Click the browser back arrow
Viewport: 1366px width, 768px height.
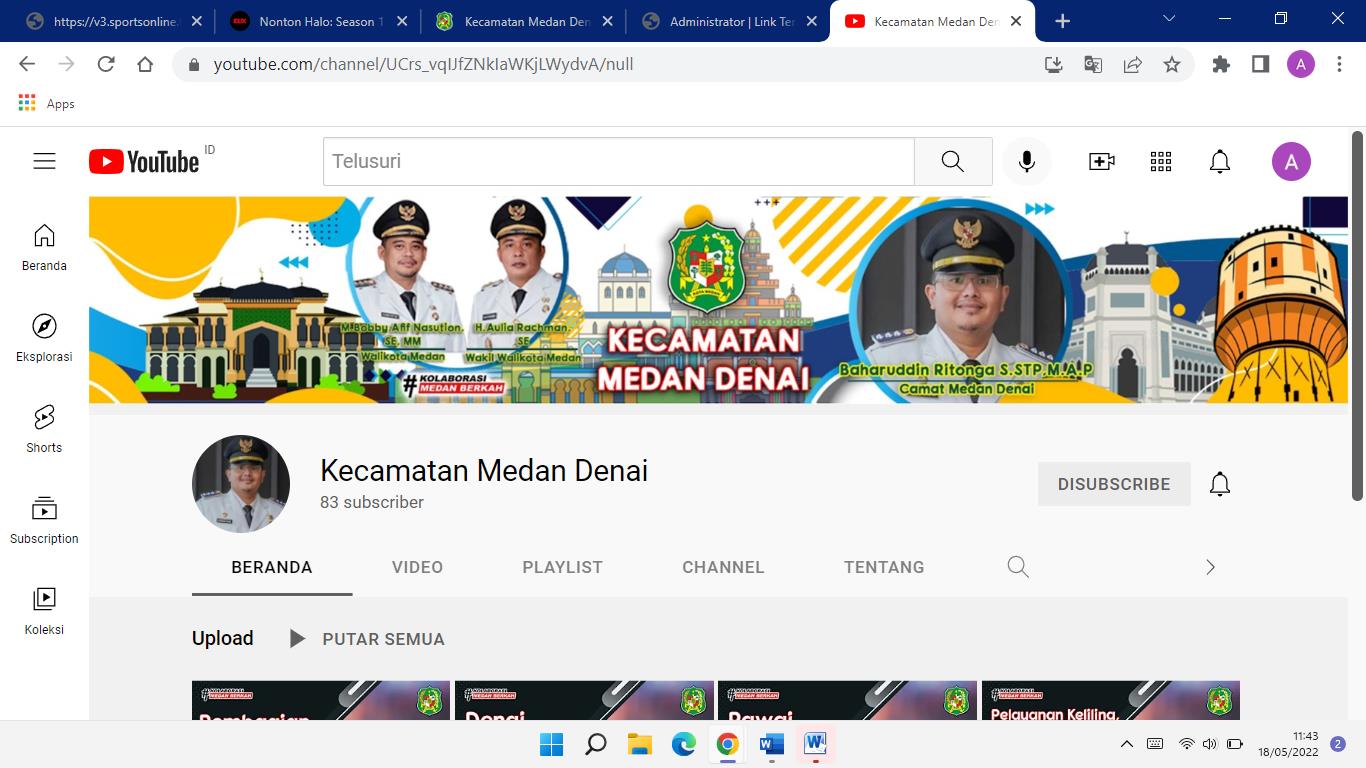click(27, 64)
